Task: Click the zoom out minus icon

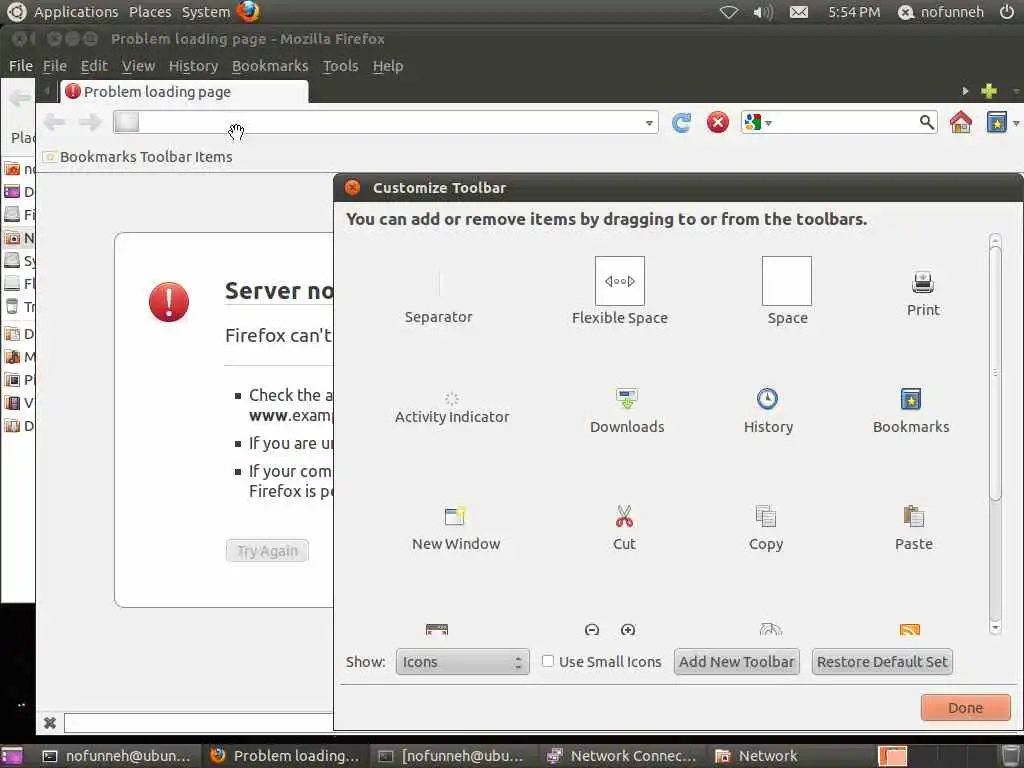Action: [592, 630]
